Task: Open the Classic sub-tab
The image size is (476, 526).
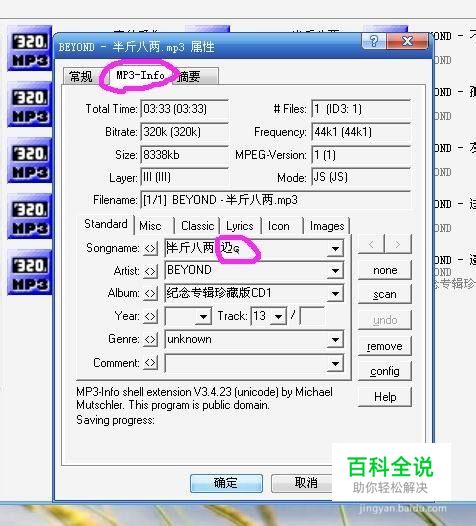Action: coord(197,226)
